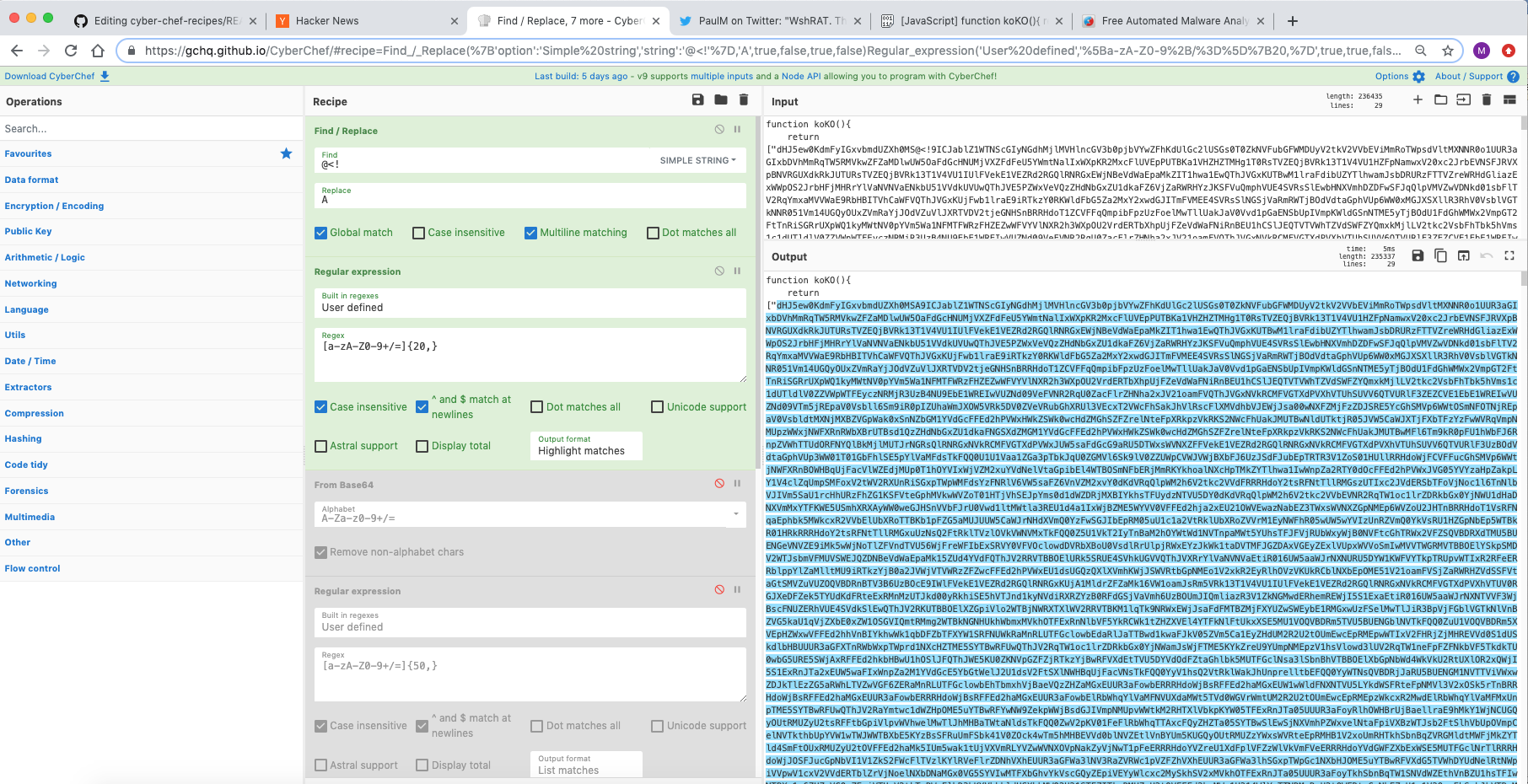Save the recipe using the floppy icon
The height and width of the screenshot is (784, 1528).
tap(697, 99)
